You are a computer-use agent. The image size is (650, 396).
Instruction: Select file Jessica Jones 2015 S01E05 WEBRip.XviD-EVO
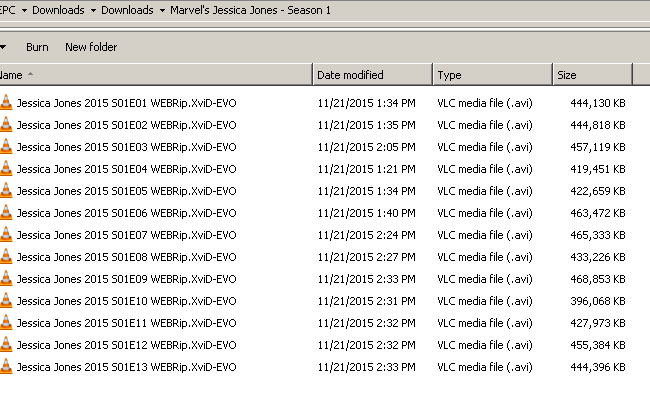point(126,191)
